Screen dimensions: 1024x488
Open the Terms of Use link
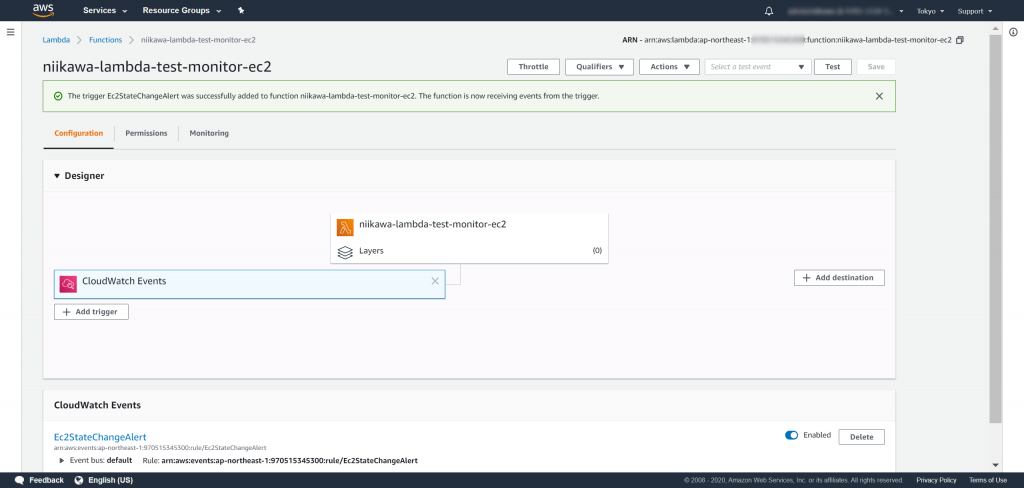point(988,480)
